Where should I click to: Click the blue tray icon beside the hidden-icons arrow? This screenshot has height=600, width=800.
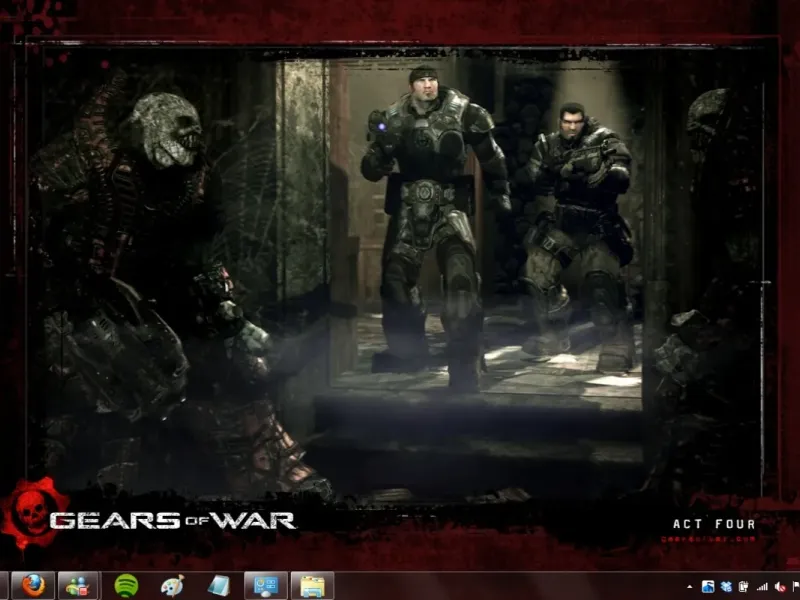708,587
